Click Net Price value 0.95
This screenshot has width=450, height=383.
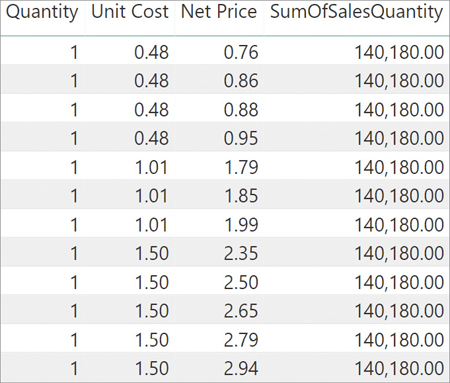pyautogui.click(x=241, y=138)
